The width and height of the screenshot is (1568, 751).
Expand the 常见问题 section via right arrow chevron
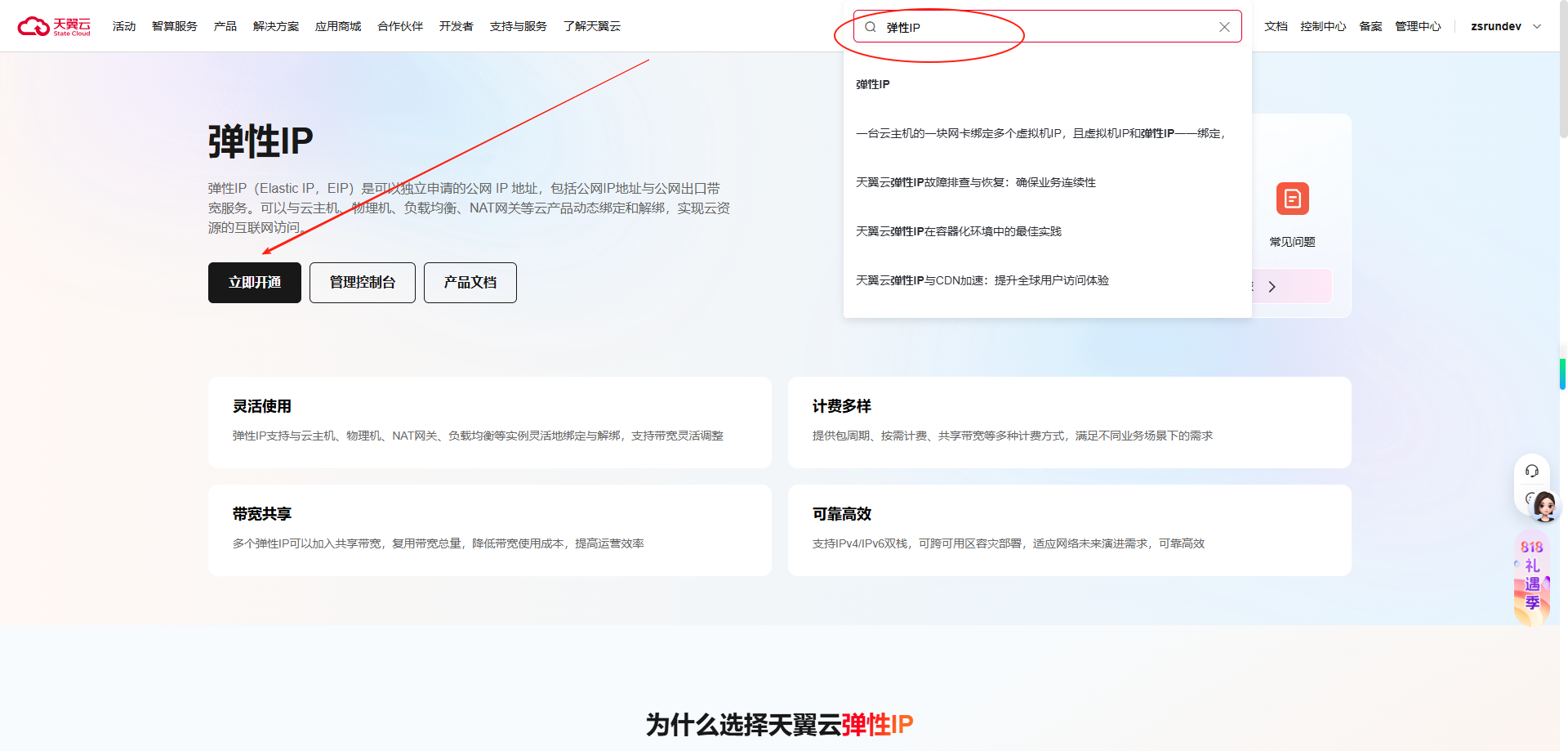point(1272,286)
